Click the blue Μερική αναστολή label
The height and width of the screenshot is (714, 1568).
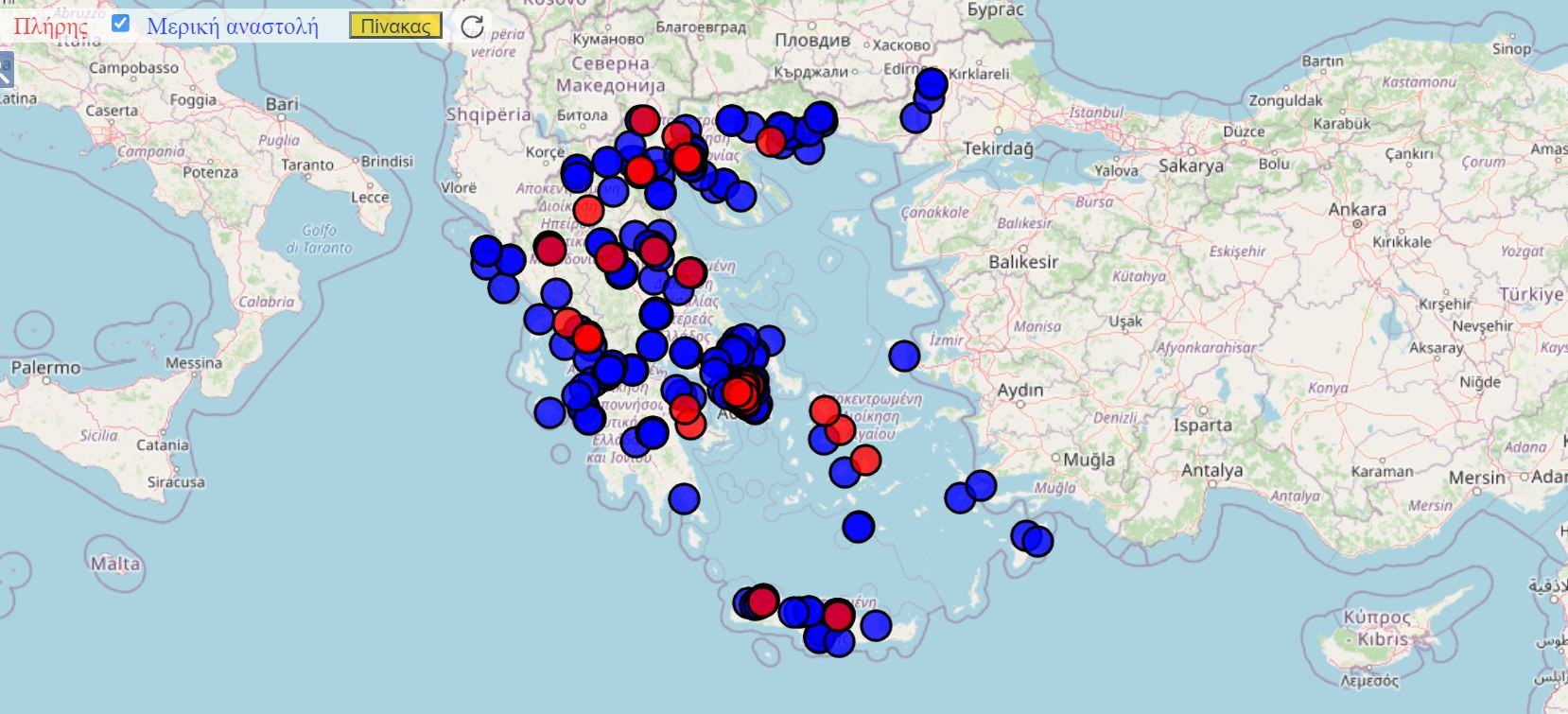click(233, 26)
